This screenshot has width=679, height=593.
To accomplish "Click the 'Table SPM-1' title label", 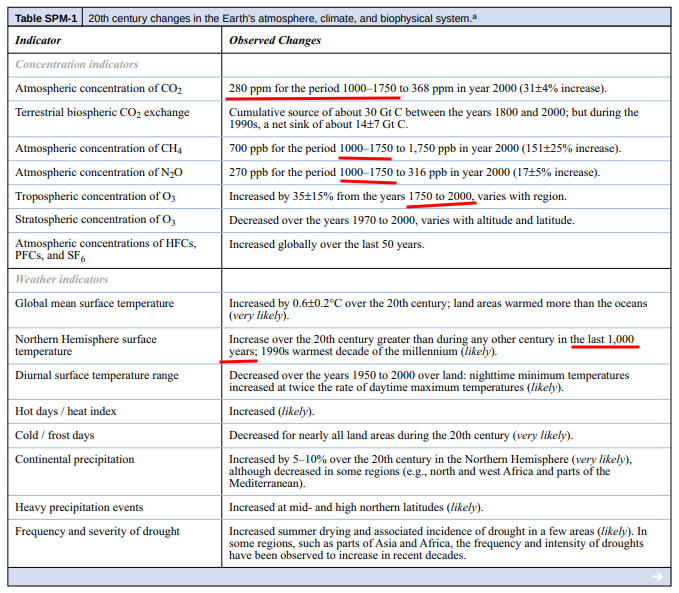I will point(47,19).
